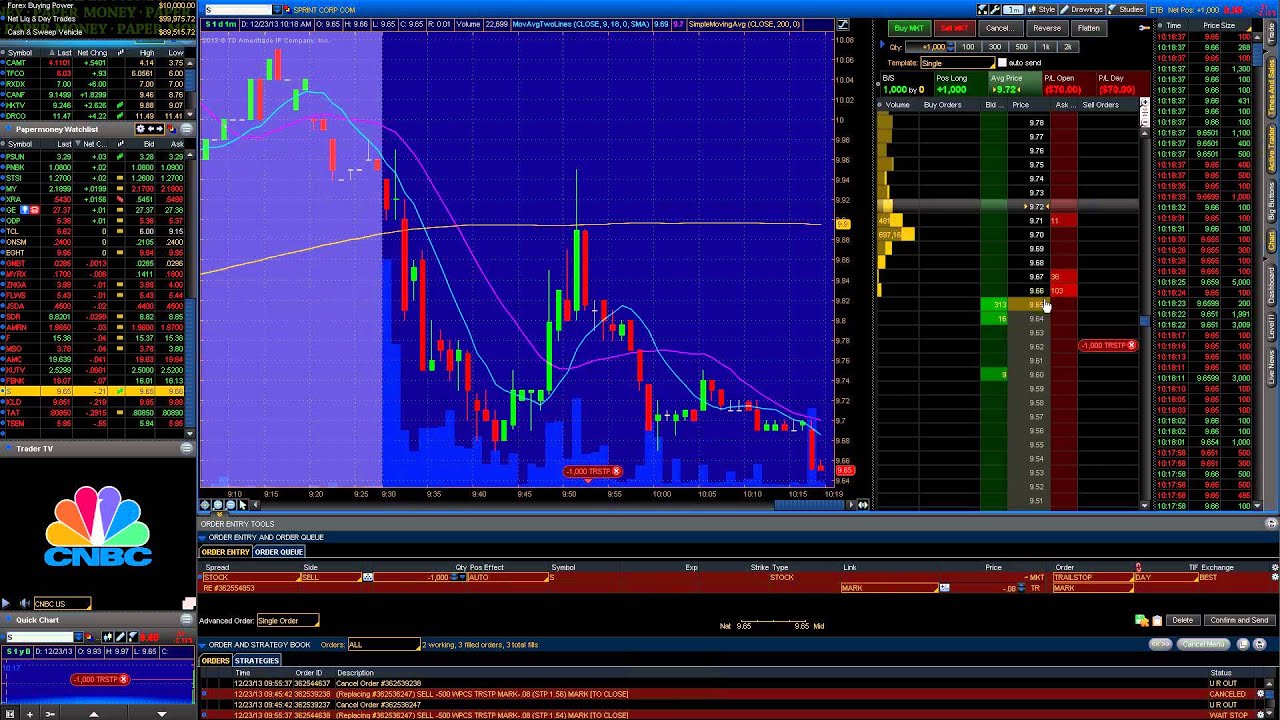Switch to the ORDER QUEUE tab
This screenshot has height=720, width=1280.
click(x=279, y=552)
